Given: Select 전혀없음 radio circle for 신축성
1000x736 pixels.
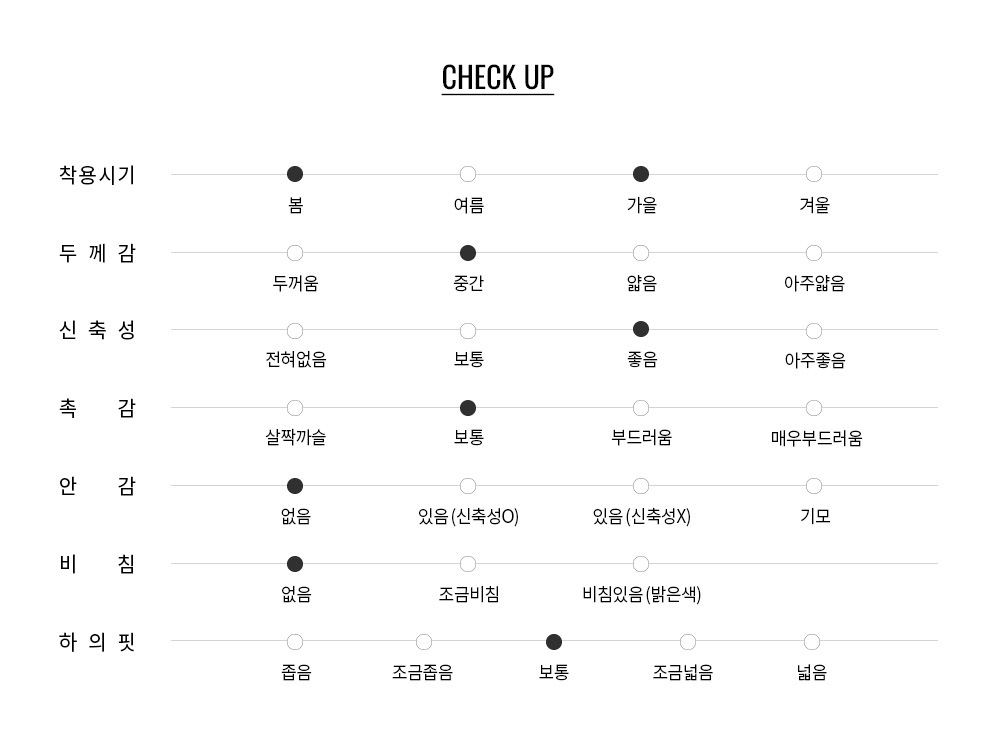Looking at the screenshot, I should coord(295,330).
